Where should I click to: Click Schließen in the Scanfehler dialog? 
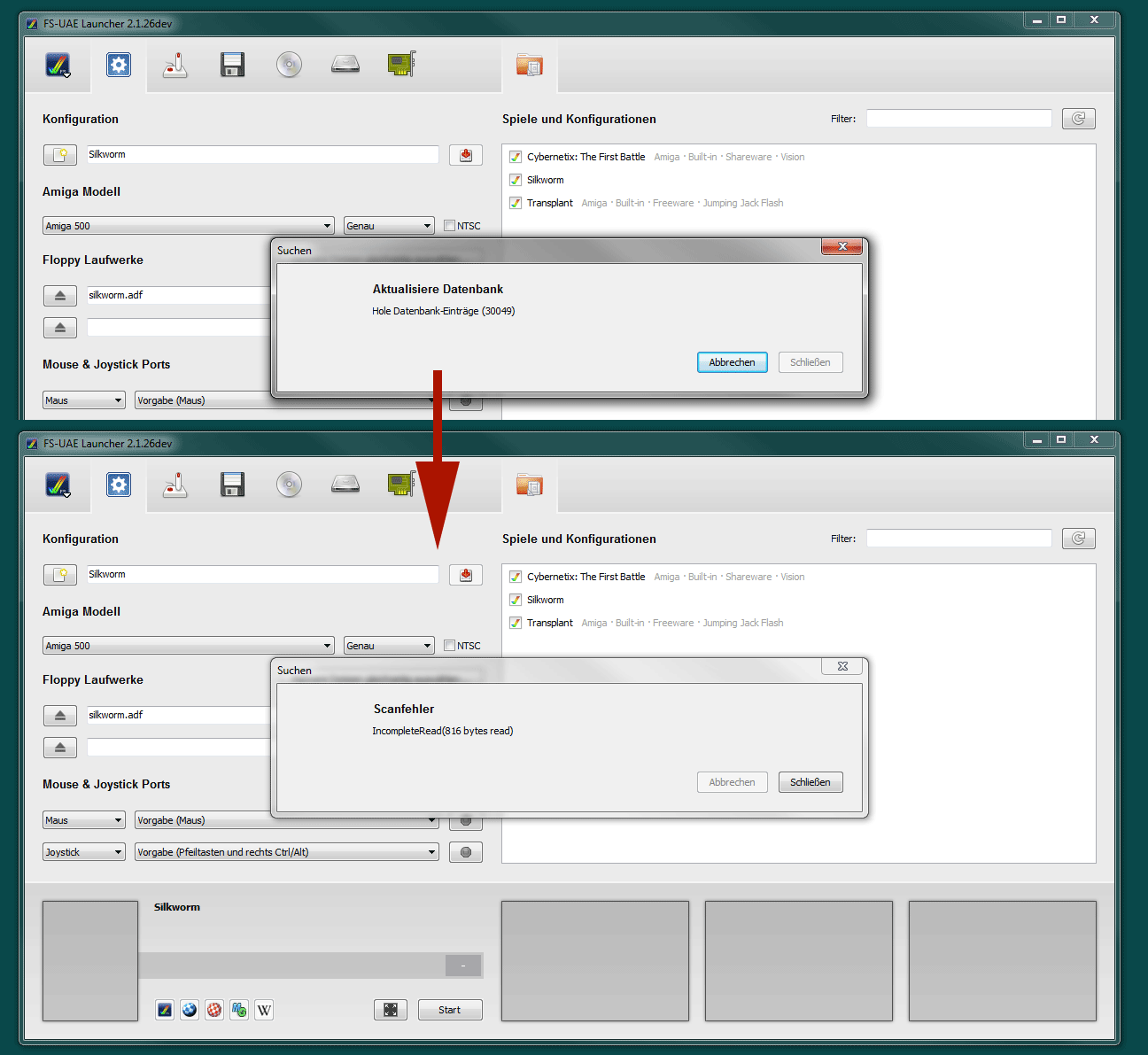pos(810,782)
